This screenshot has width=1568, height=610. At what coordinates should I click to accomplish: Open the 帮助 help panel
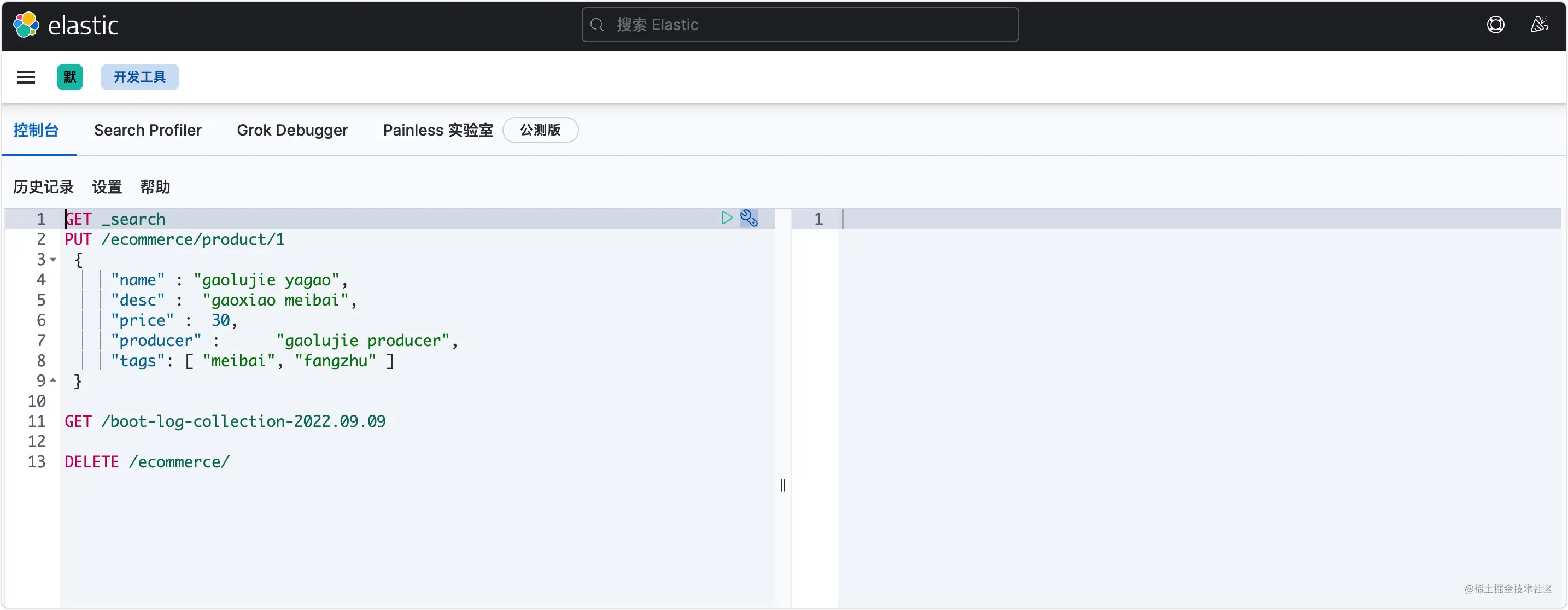tap(156, 187)
